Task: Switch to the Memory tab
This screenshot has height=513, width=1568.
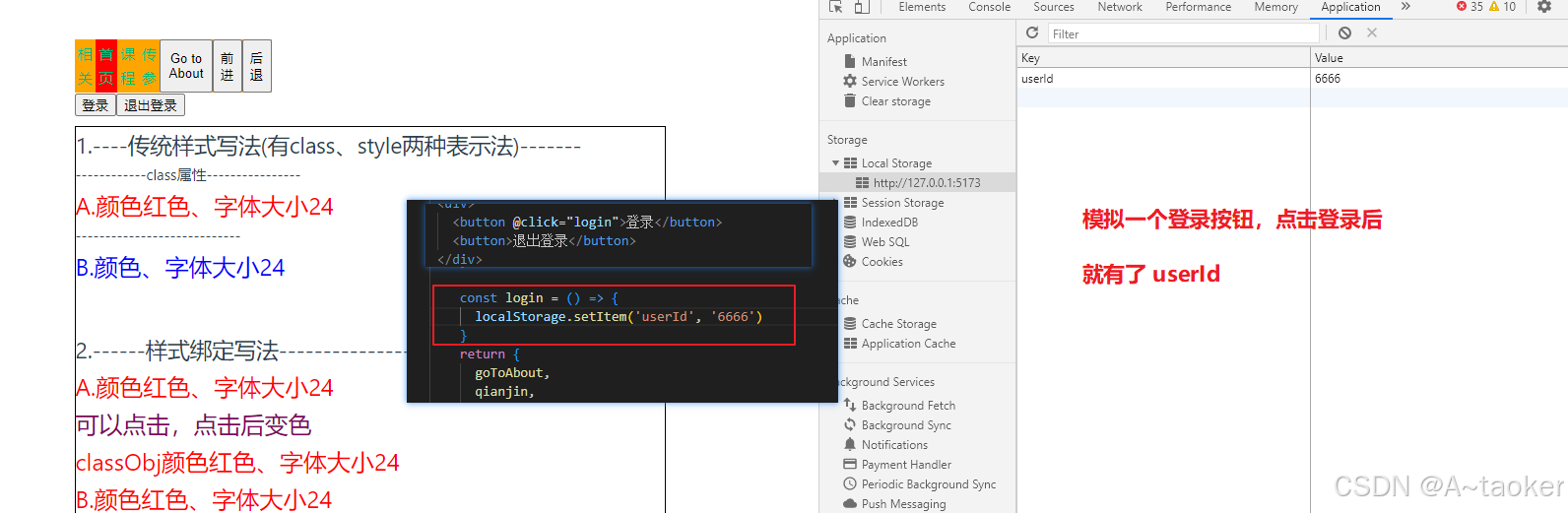Action: [x=1275, y=7]
